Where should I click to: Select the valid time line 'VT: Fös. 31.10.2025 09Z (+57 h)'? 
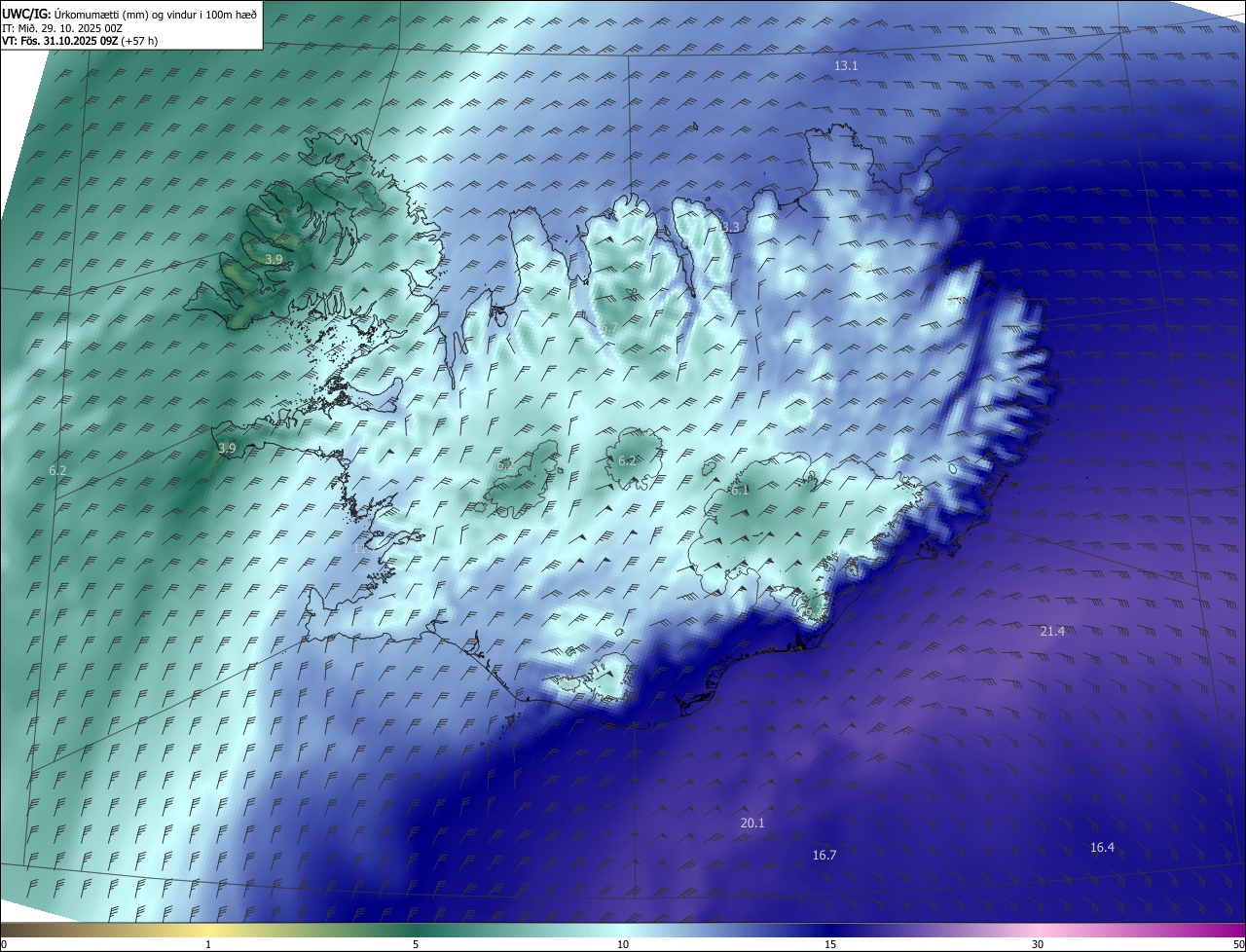pos(80,41)
